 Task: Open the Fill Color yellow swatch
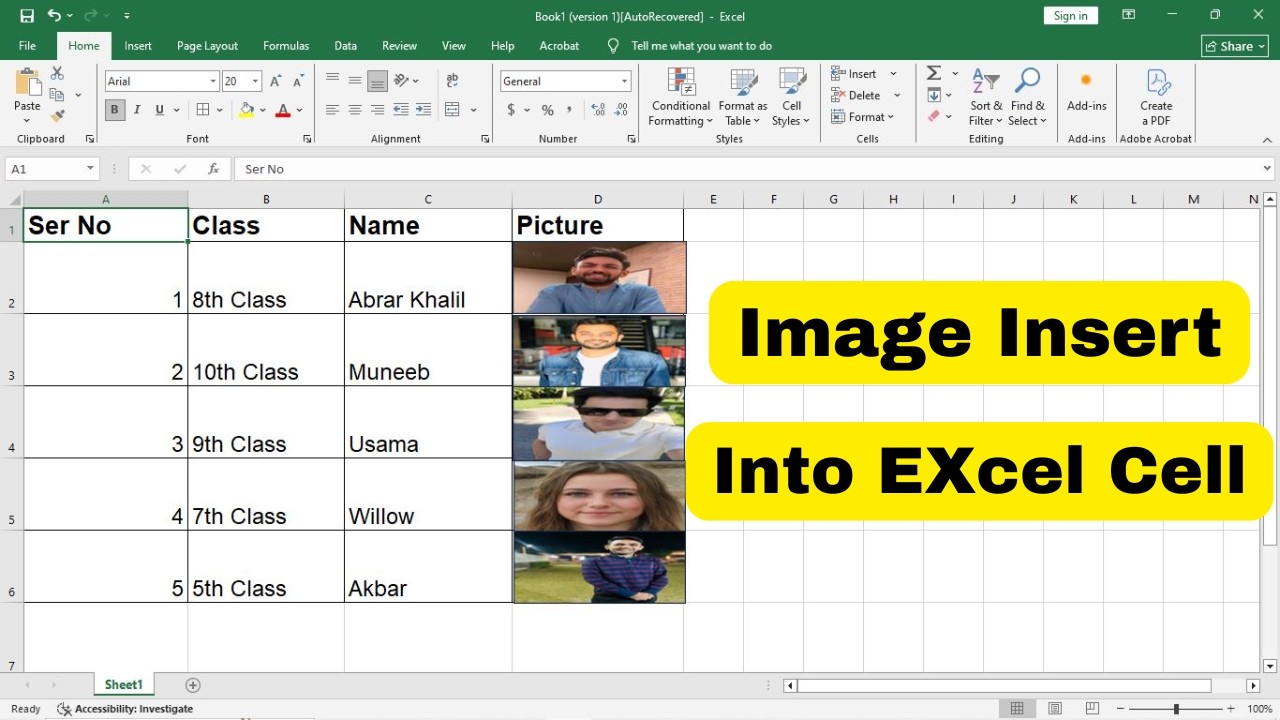247,110
